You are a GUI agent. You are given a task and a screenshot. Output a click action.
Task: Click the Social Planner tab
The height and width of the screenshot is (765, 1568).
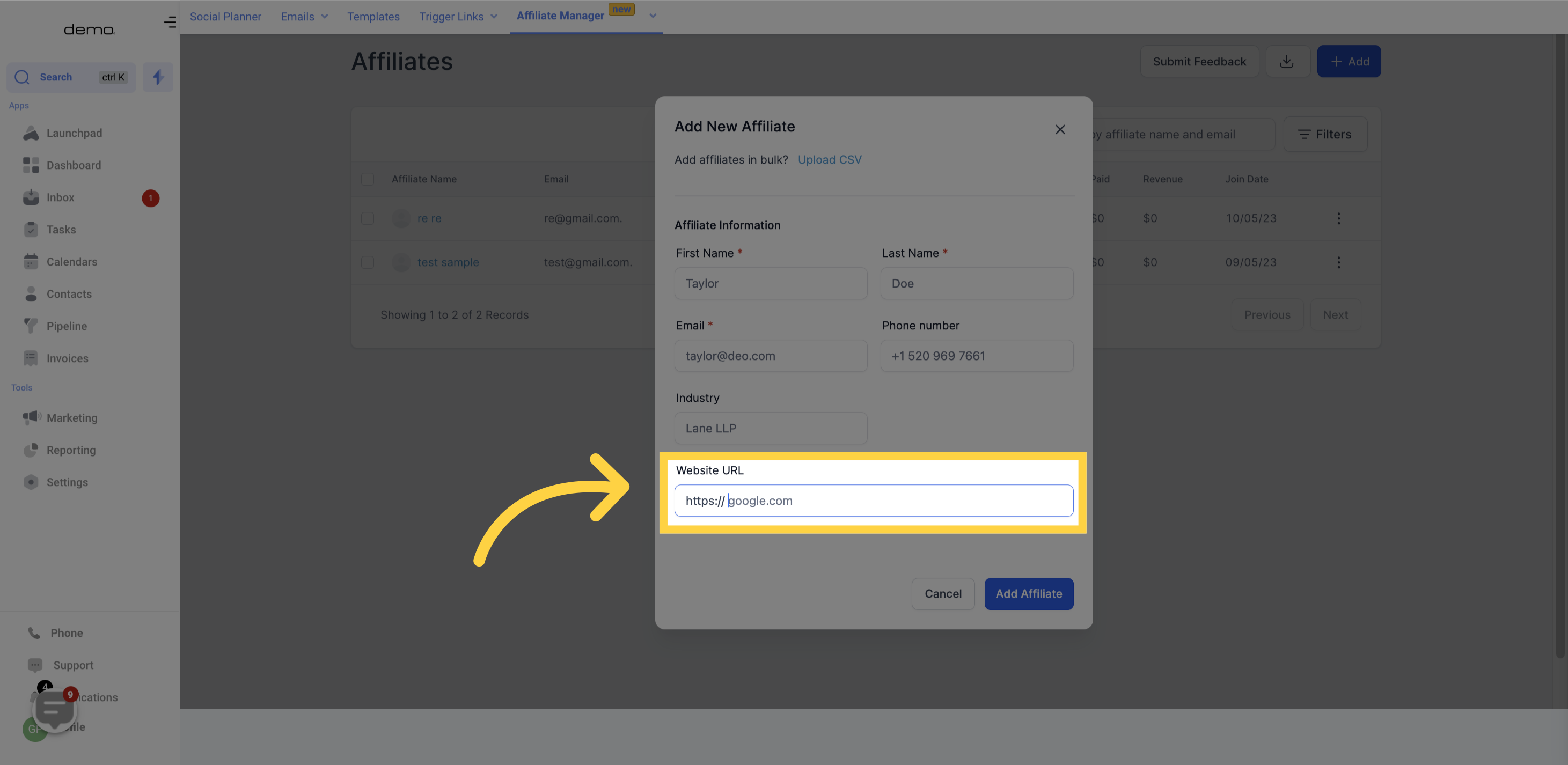225,16
